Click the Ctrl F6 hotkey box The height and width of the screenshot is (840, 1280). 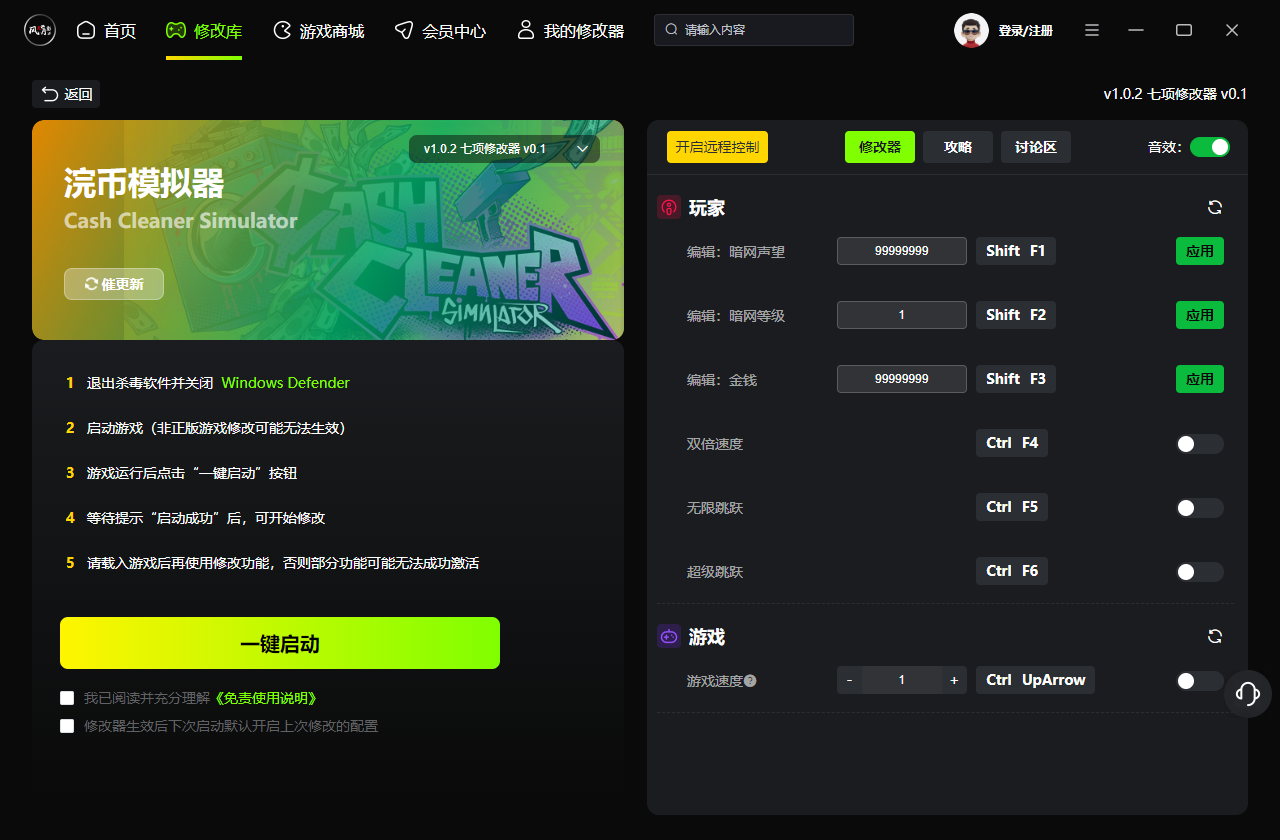1012,571
